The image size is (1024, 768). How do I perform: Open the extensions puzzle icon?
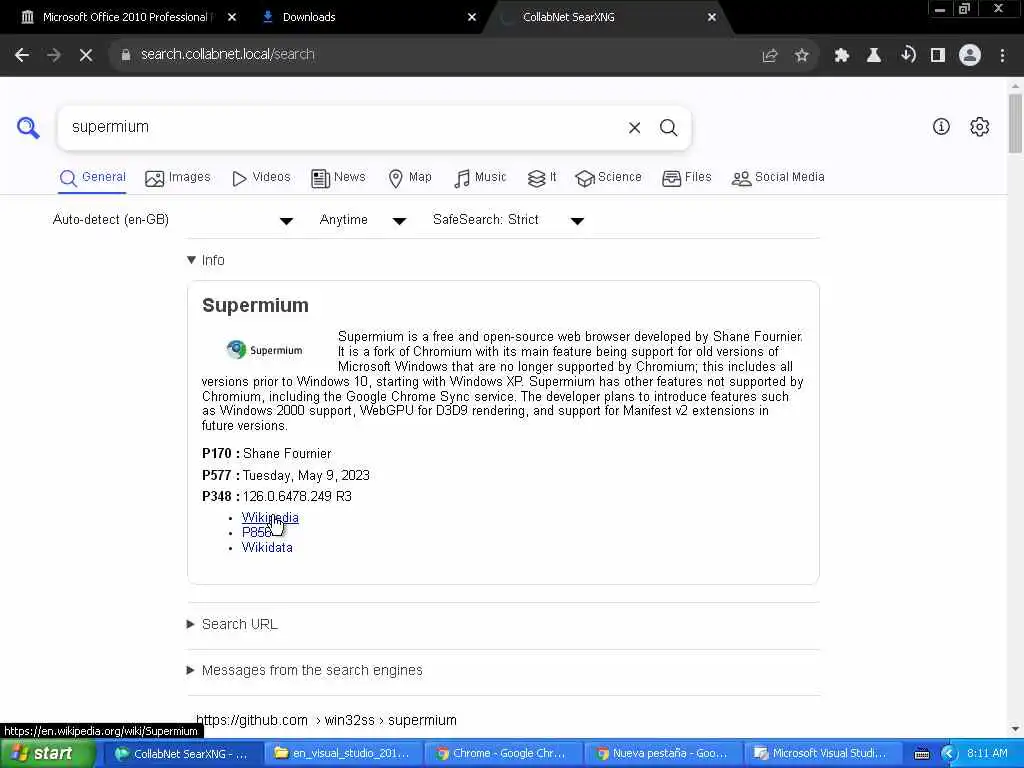pyautogui.click(x=841, y=56)
